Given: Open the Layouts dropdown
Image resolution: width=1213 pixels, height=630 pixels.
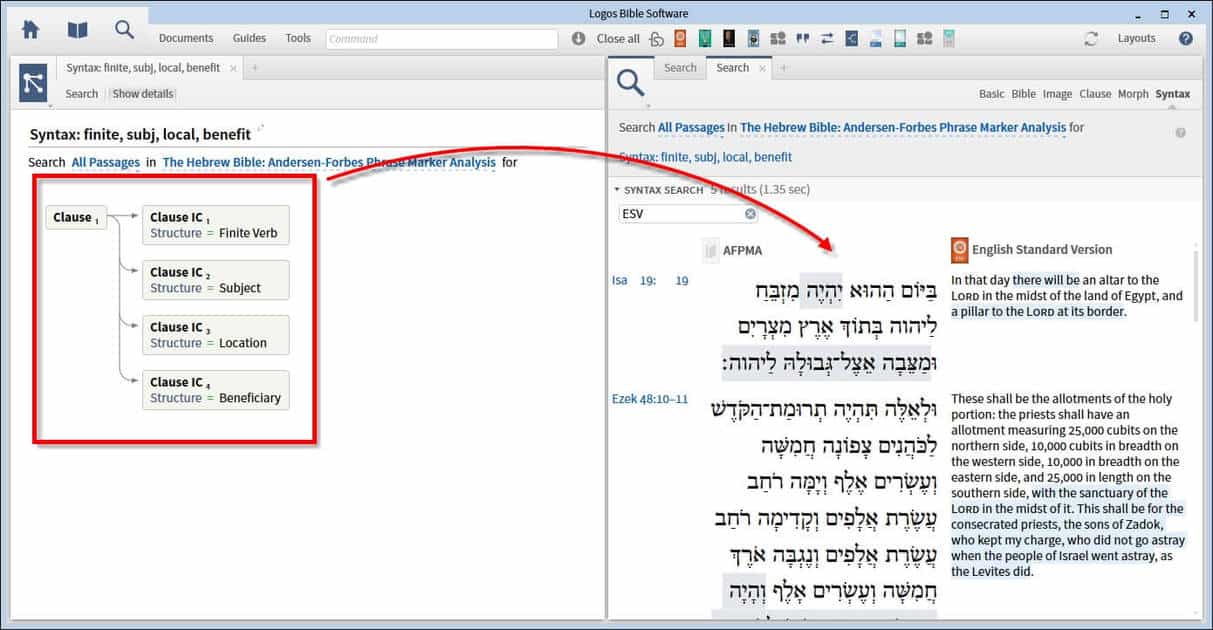Looking at the screenshot, I should (1136, 39).
